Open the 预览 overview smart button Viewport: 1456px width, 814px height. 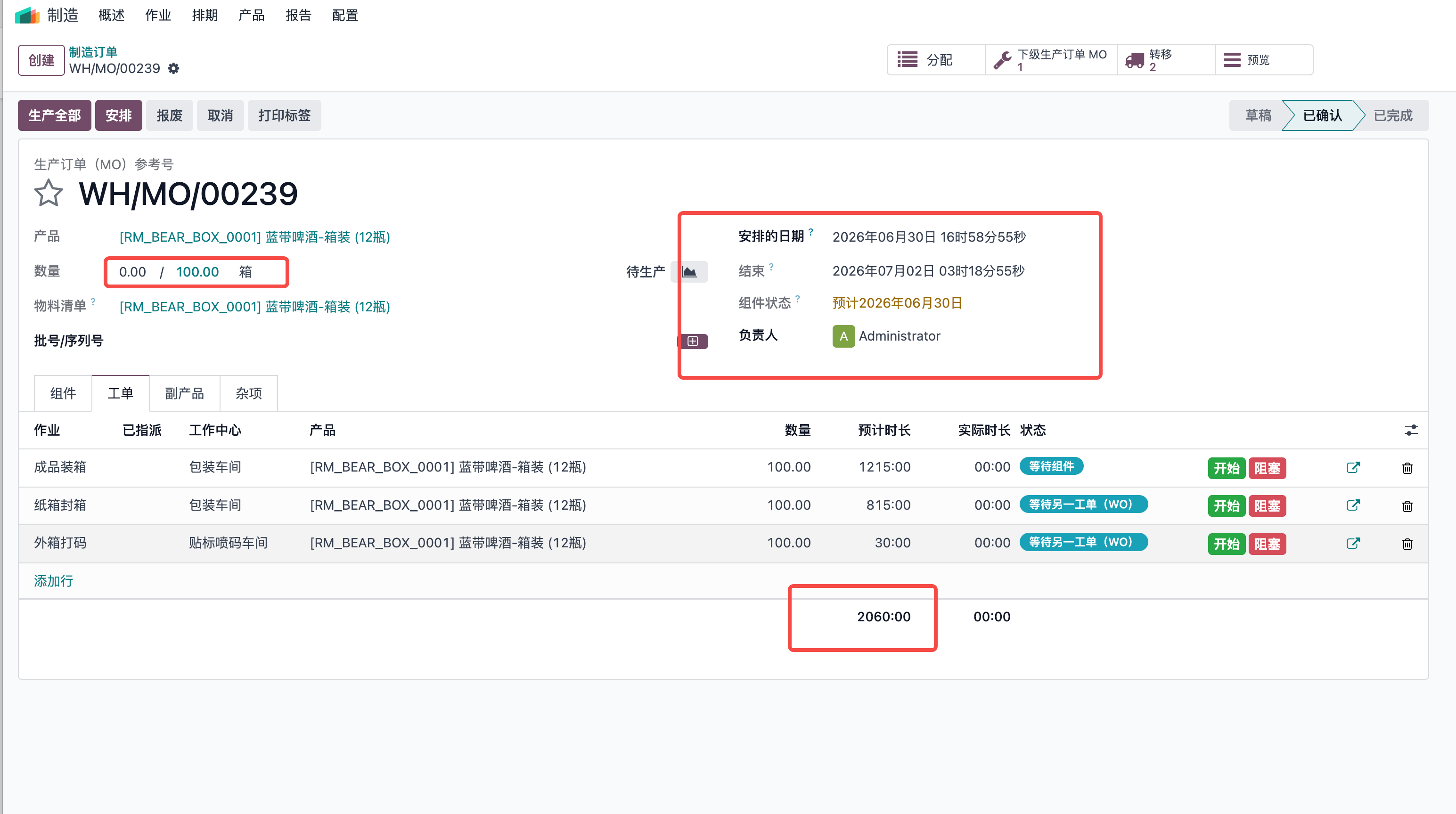point(1264,60)
